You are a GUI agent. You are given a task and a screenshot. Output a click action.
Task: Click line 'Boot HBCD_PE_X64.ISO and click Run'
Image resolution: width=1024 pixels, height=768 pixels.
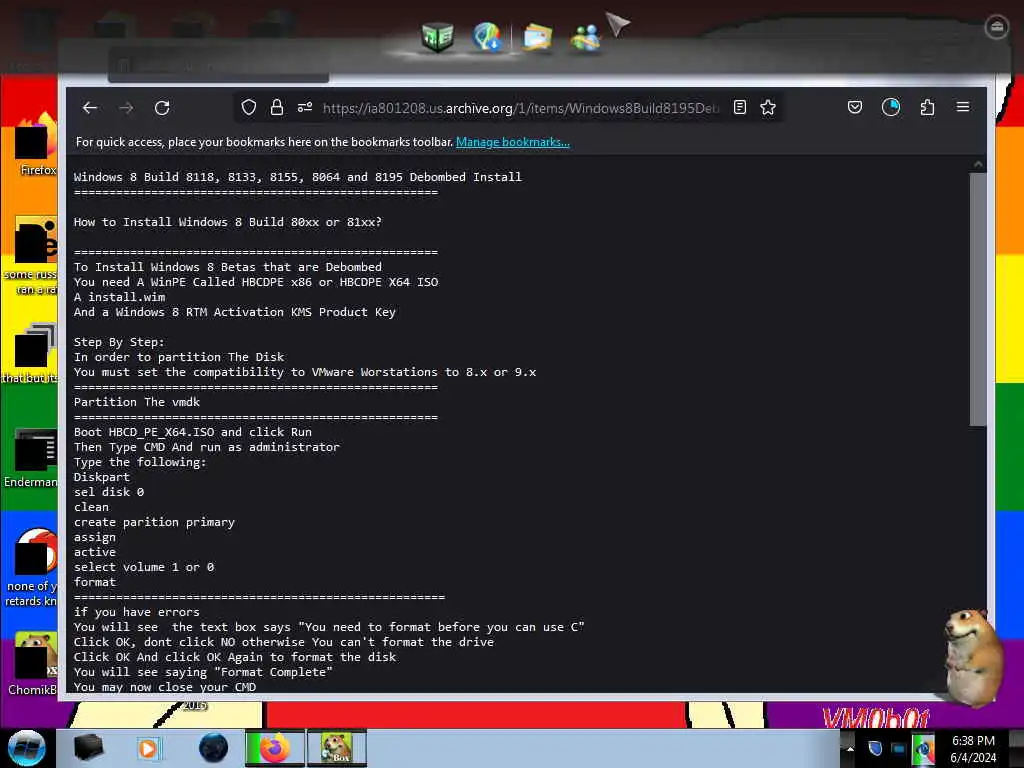click(x=193, y=432)
